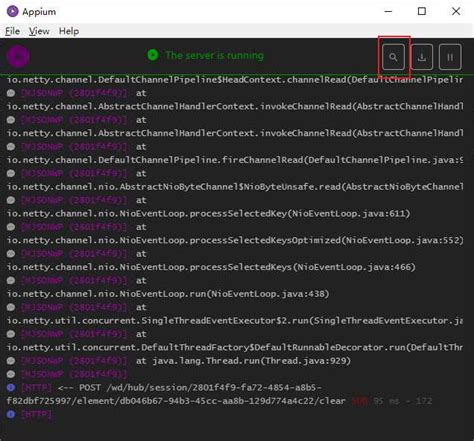
Task: Open the View menu
Action: coord(39,31)
